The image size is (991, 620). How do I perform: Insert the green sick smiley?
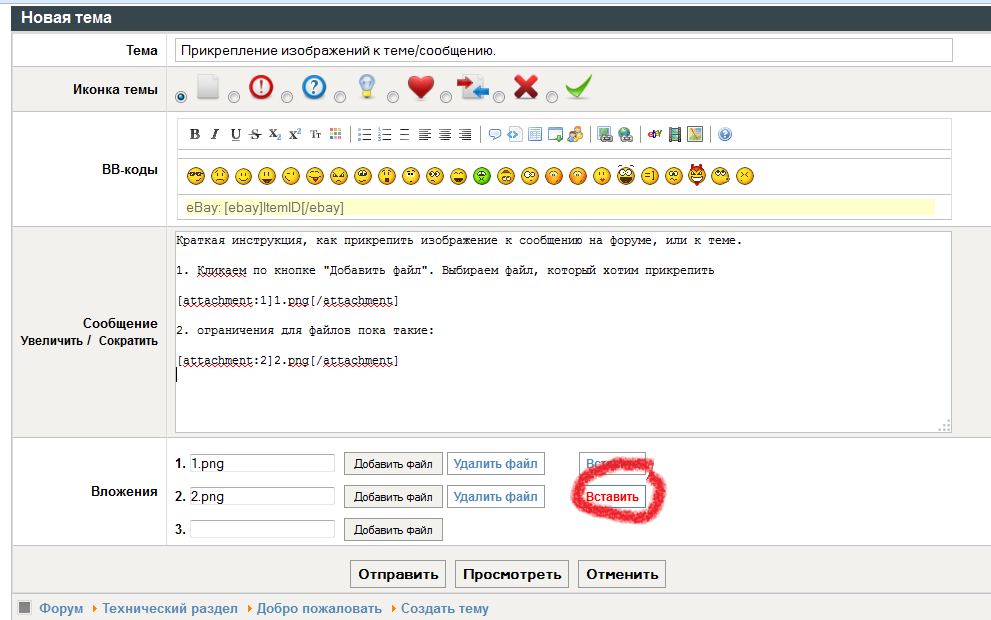[482, 176]
